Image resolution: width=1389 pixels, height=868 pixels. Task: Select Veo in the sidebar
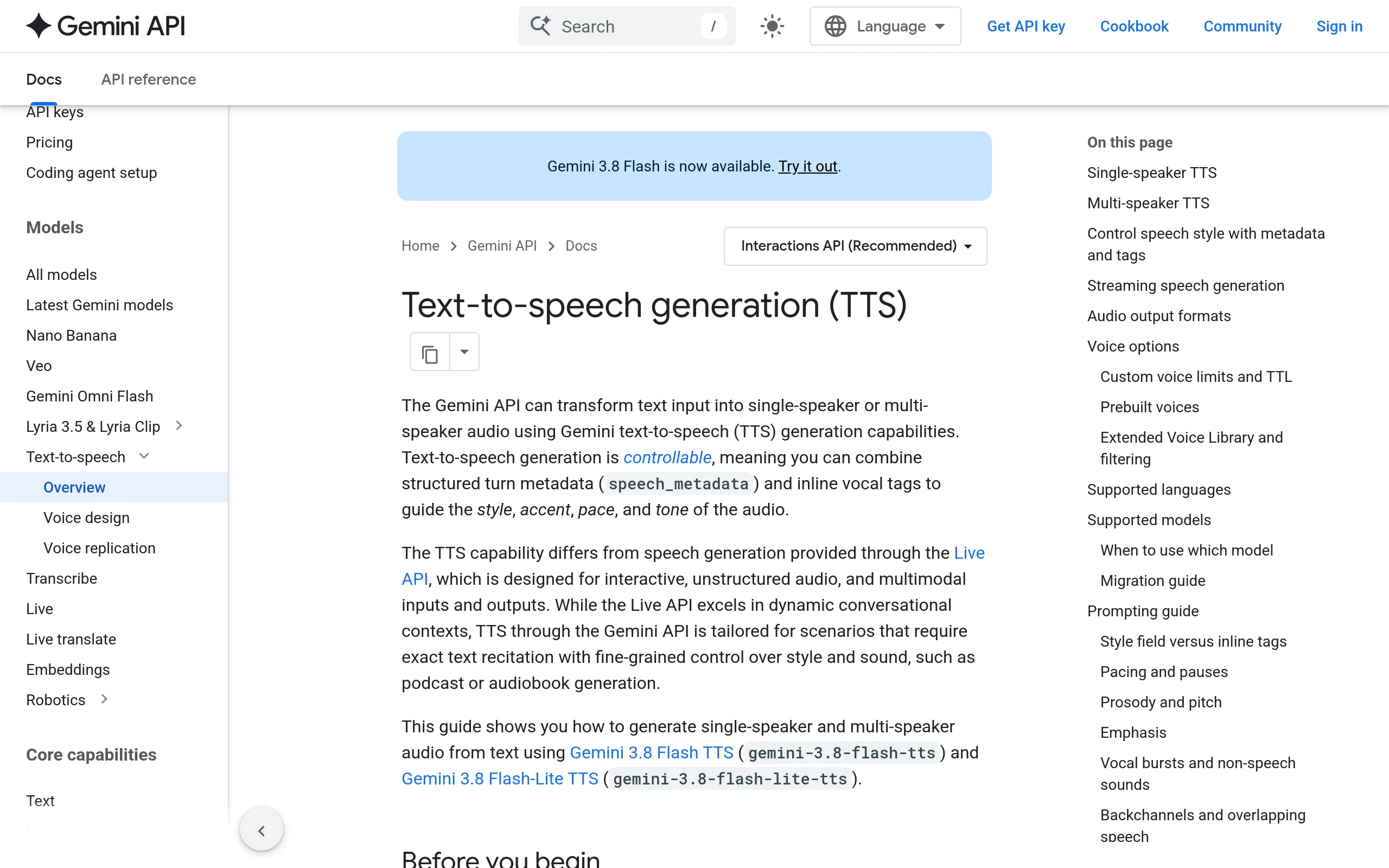click(39, 366)
